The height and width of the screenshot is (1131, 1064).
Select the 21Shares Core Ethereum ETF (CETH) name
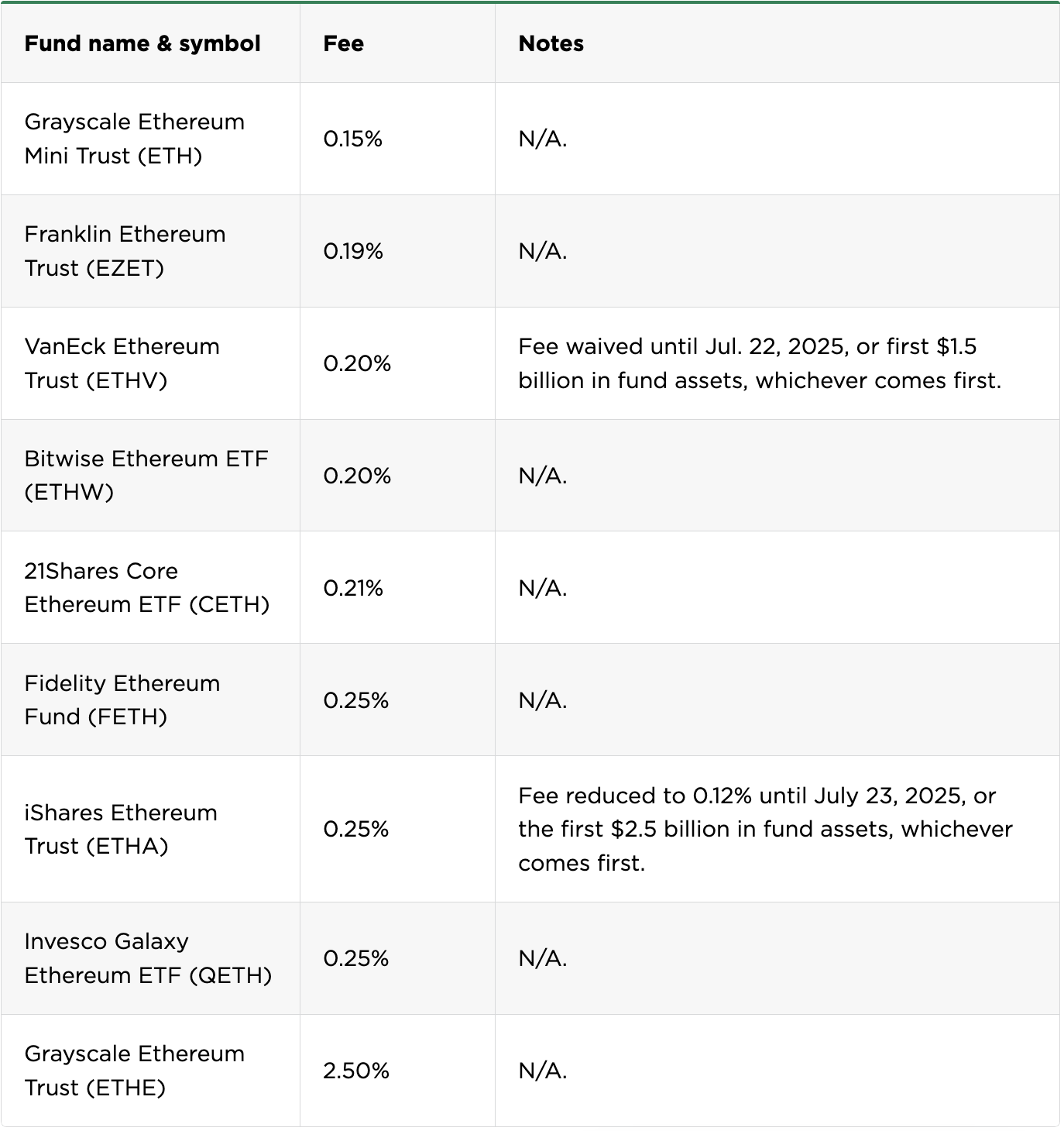[147, 587]
